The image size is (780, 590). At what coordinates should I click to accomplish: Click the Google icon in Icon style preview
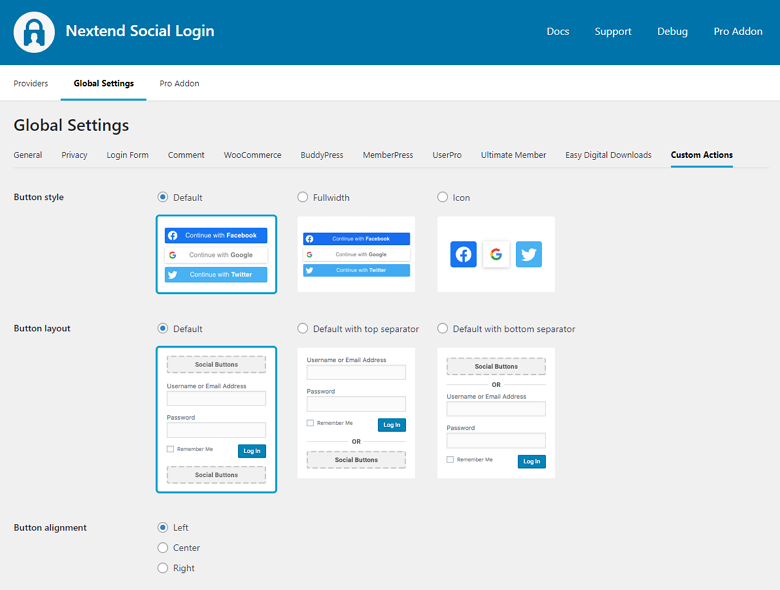496,254
